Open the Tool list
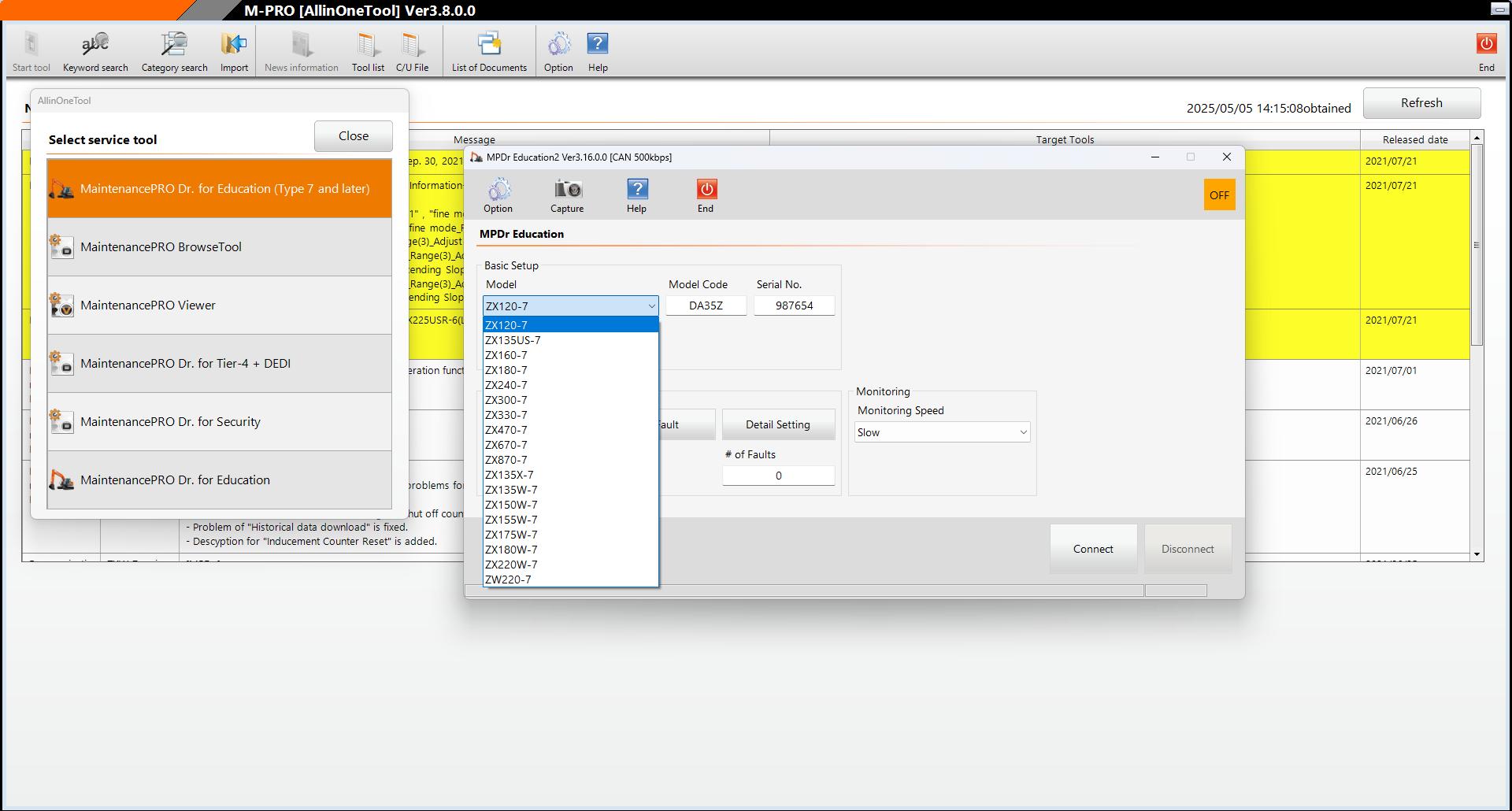The height and width of the screenshot is (811, 1512). point(368,52)
